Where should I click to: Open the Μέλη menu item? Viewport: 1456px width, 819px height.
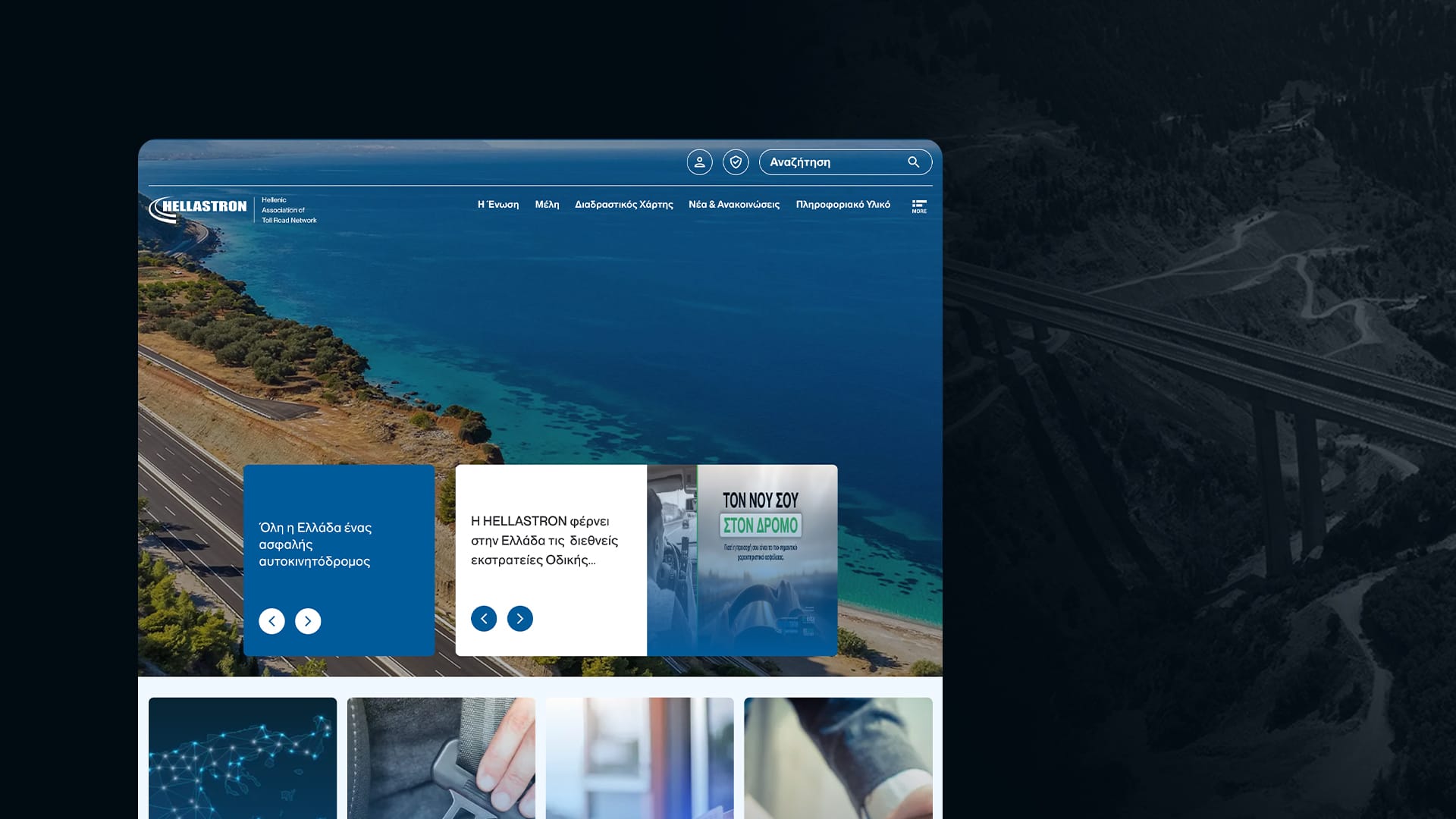547,205
